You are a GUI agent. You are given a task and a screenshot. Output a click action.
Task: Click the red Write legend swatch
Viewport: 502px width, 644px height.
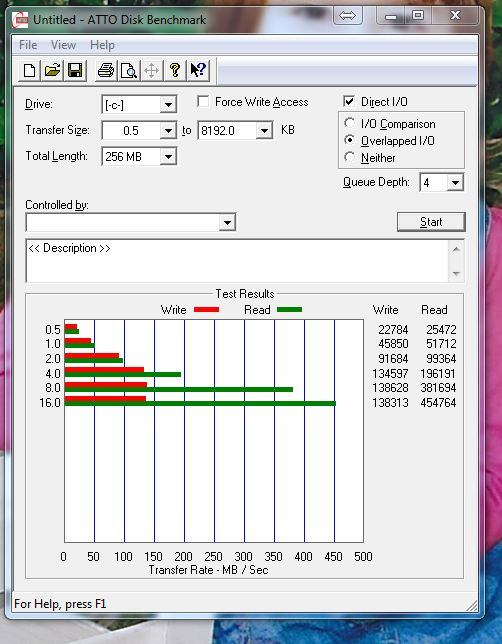(206, 310)
